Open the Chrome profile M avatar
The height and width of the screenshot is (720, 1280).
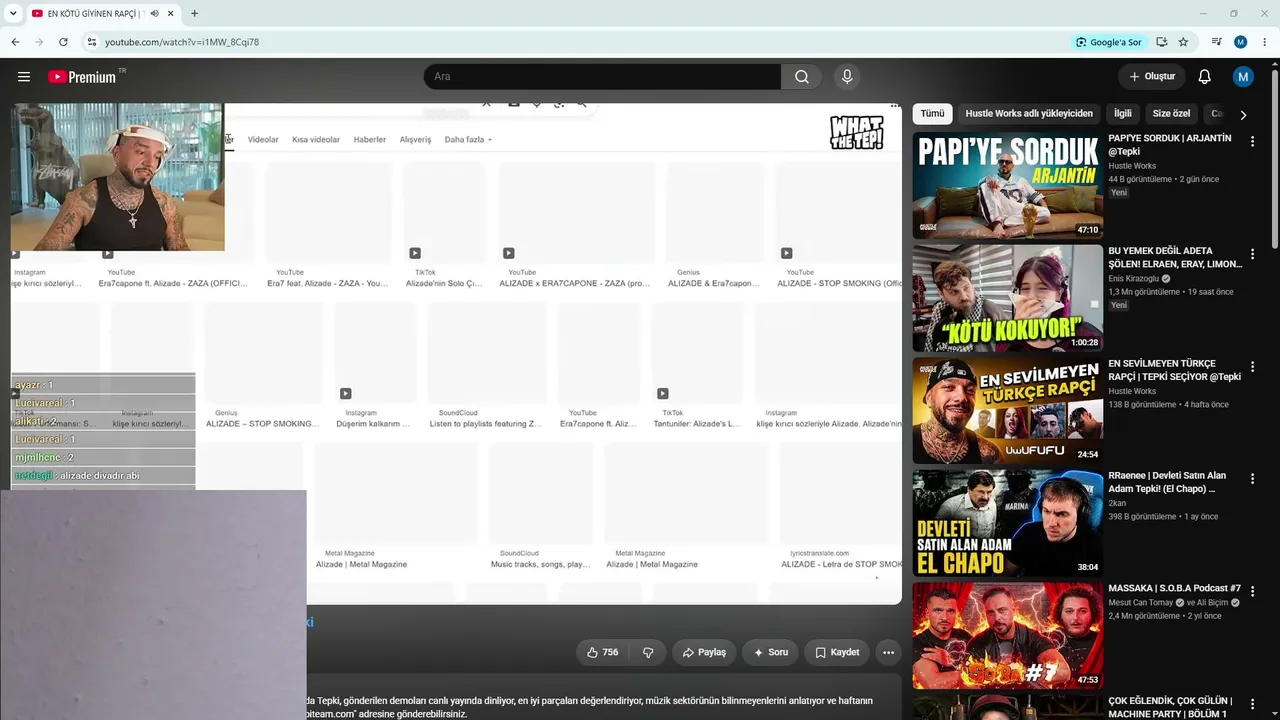pos(1240,42)
